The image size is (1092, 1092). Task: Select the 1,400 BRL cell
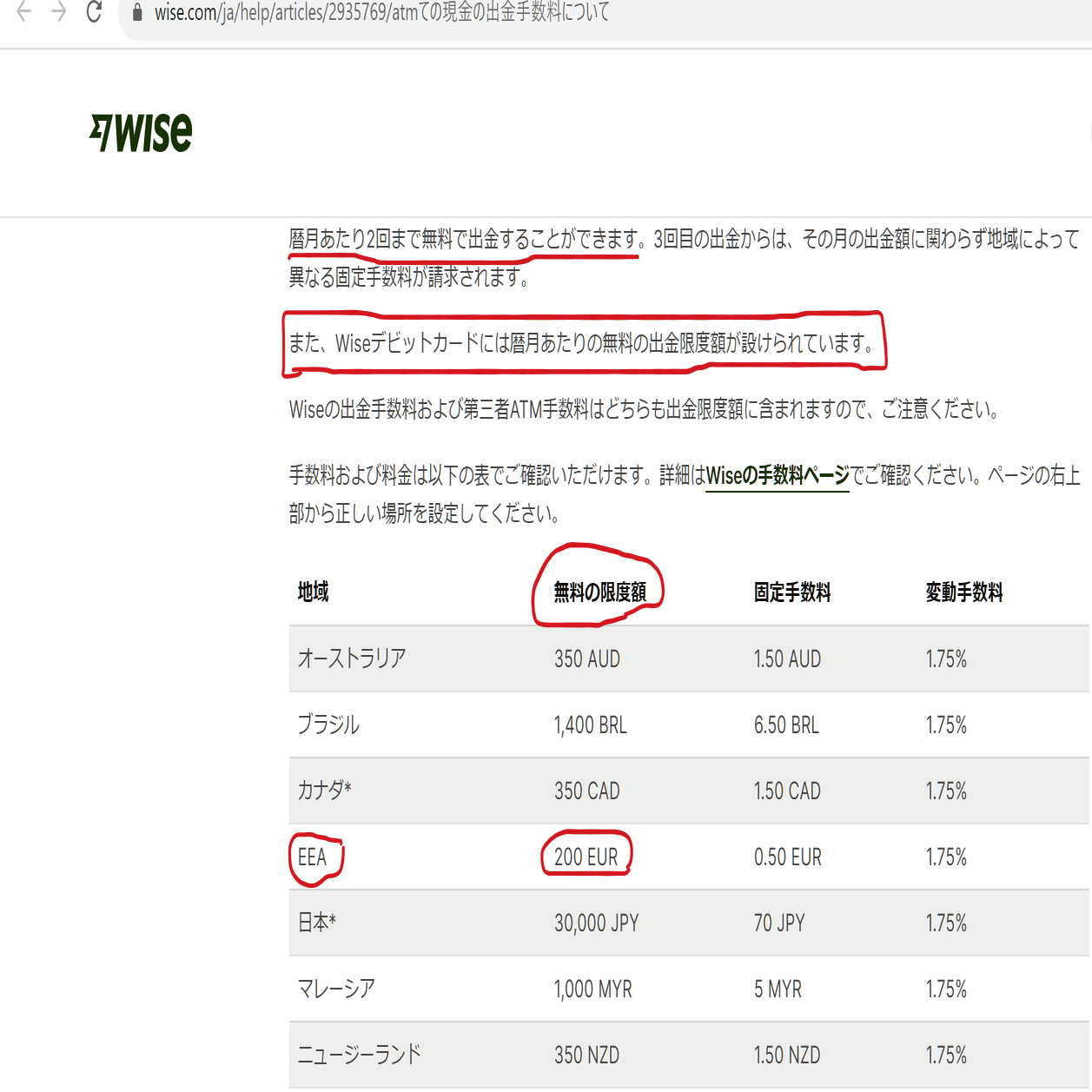click(591, 725)
